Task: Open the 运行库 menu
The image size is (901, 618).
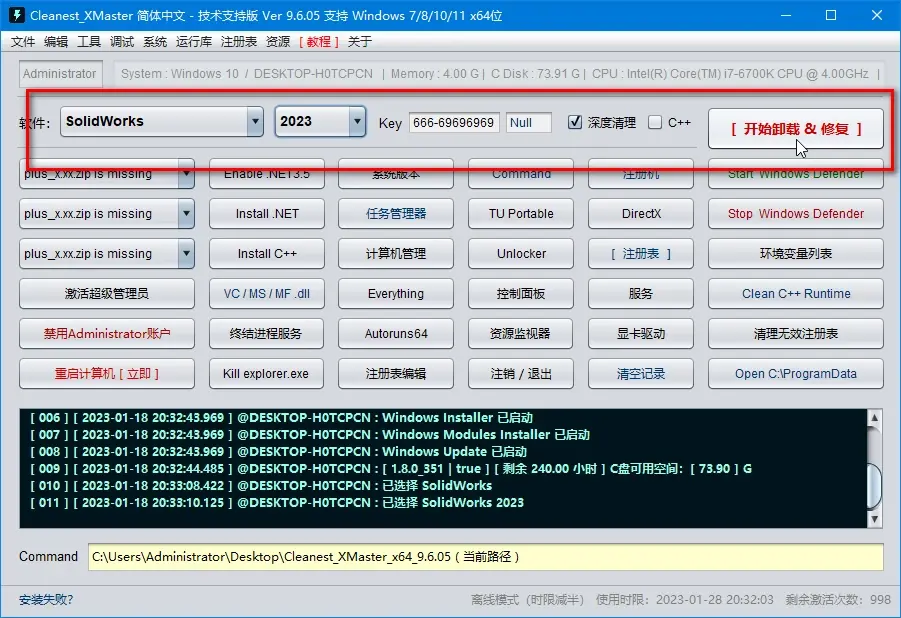Action: pos(194,41)
